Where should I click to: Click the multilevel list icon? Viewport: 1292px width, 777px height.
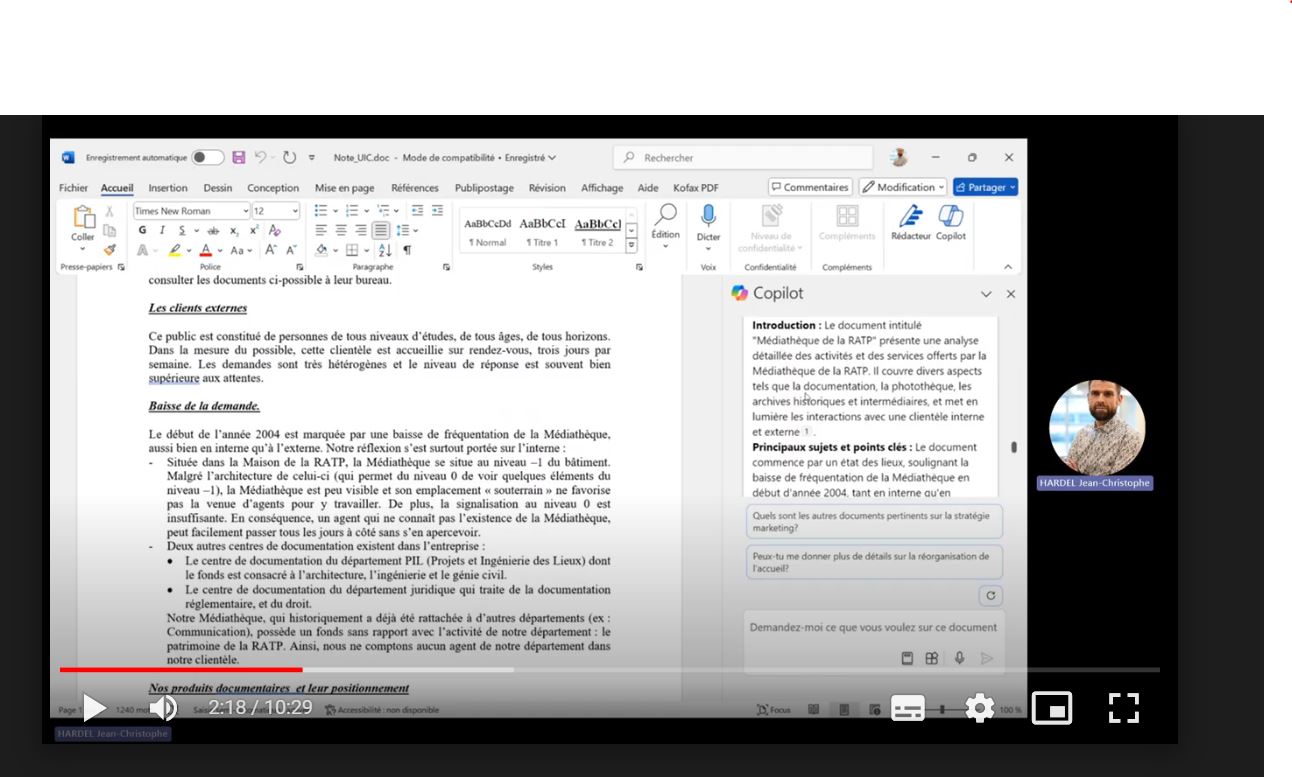383,211
